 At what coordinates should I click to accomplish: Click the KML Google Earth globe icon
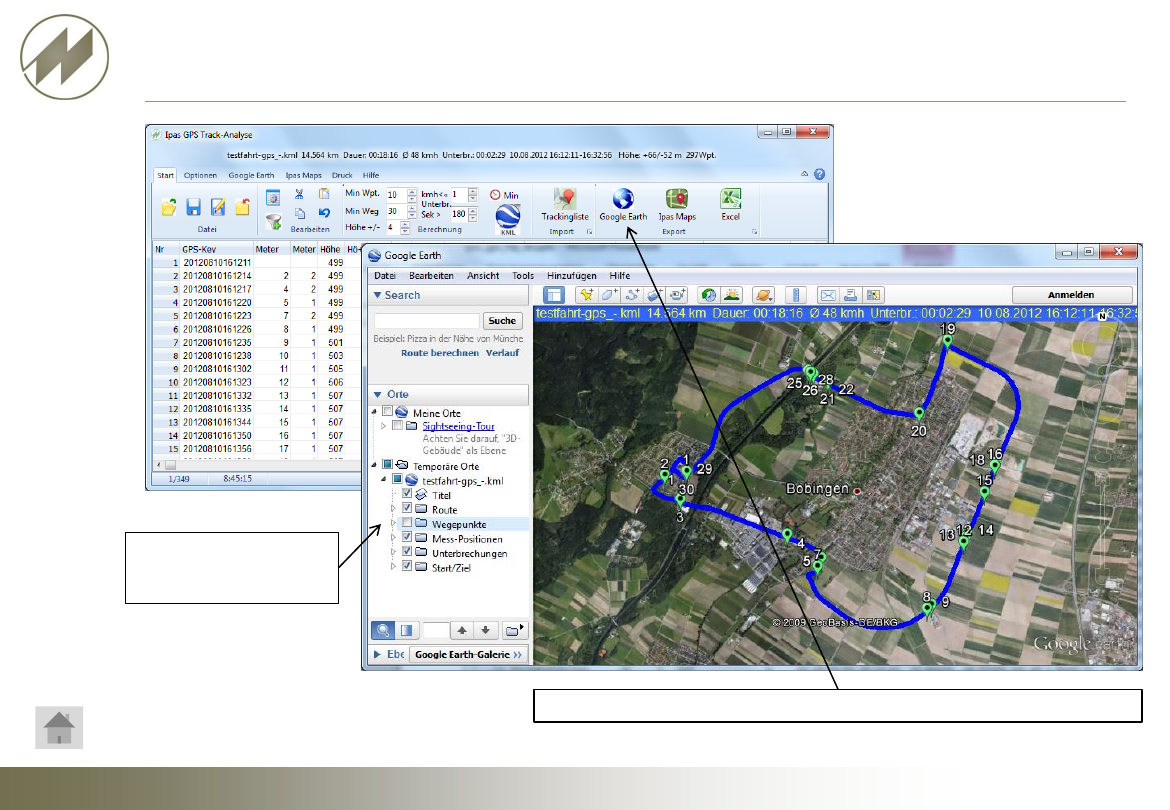[x=508, y=219]
